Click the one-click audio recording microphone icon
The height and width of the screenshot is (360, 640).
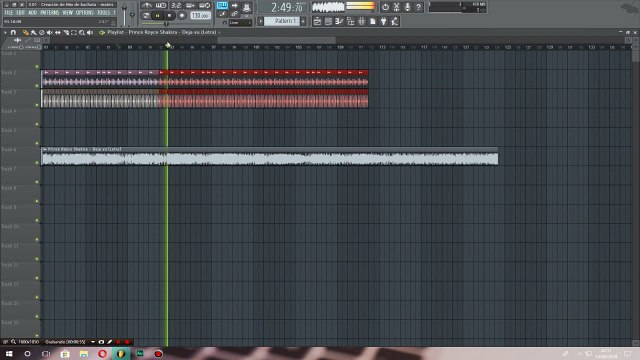(407, 7)
